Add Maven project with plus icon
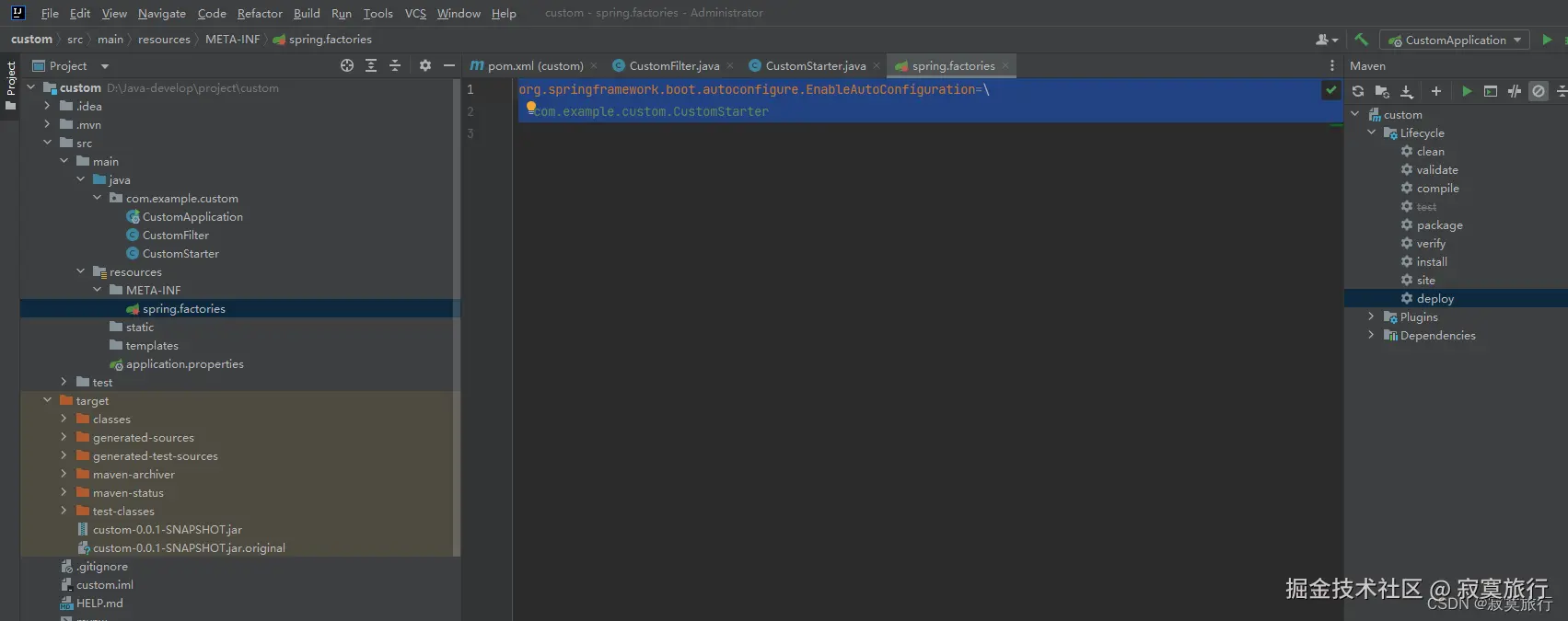 (x=1436, y=91)
